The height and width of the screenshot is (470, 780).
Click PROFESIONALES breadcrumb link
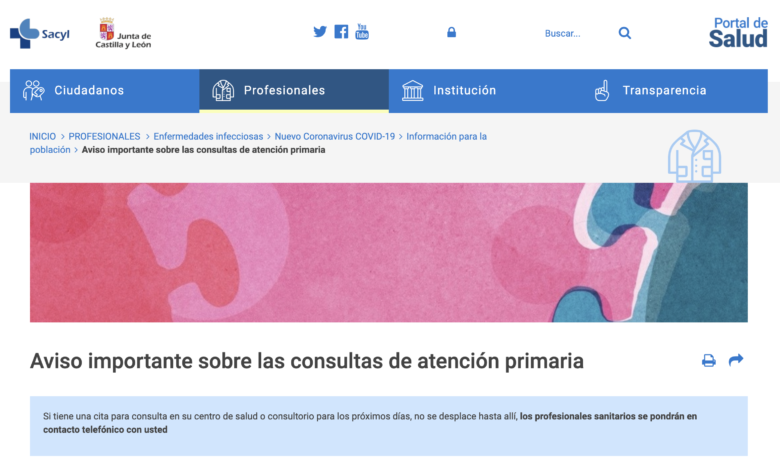point(104,136)
